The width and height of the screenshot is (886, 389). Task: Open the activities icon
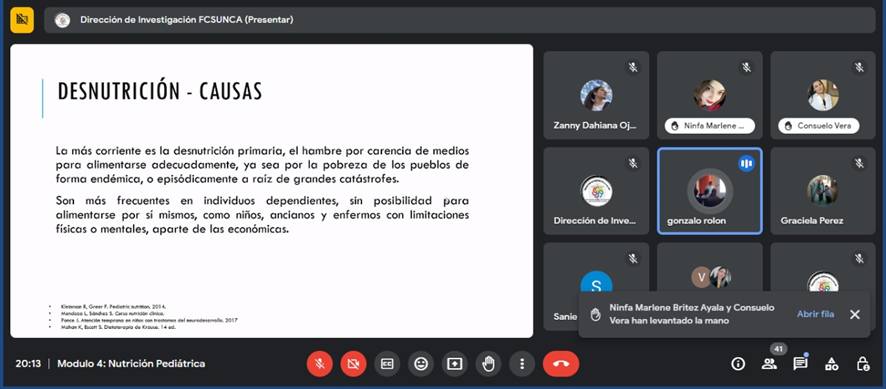click(x=832, y=364)
